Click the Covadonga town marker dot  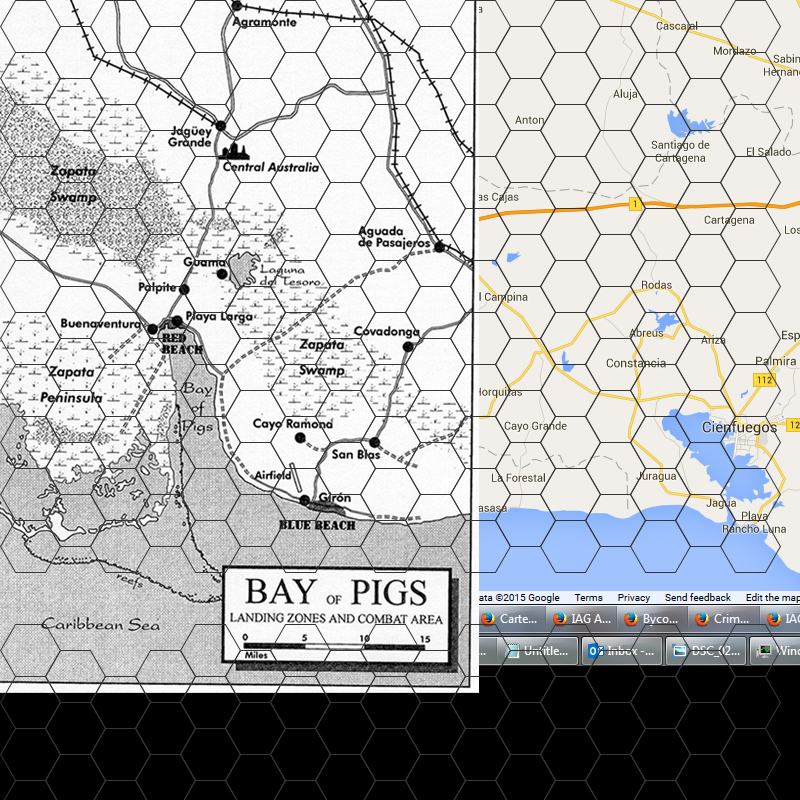[408, 346]
